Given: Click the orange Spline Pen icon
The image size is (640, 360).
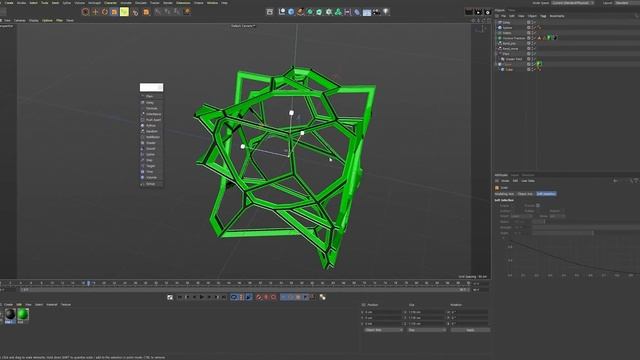Looking at the screenshot, I should click(x=300, y=12).
